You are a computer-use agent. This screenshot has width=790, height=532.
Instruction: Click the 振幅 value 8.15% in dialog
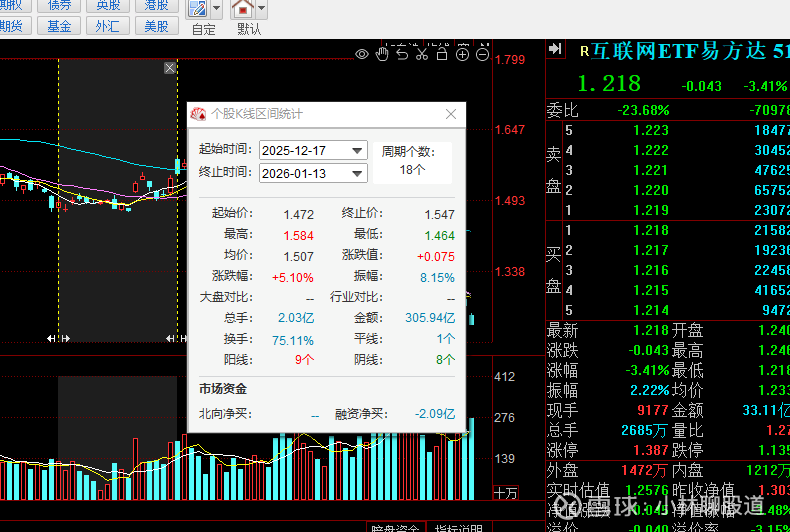click(x=437, y=278)
